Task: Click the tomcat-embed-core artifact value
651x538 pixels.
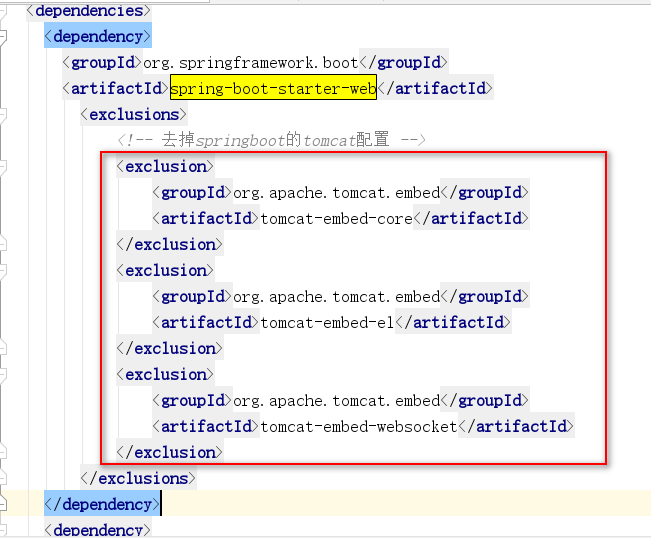Action: click(336, 219)
